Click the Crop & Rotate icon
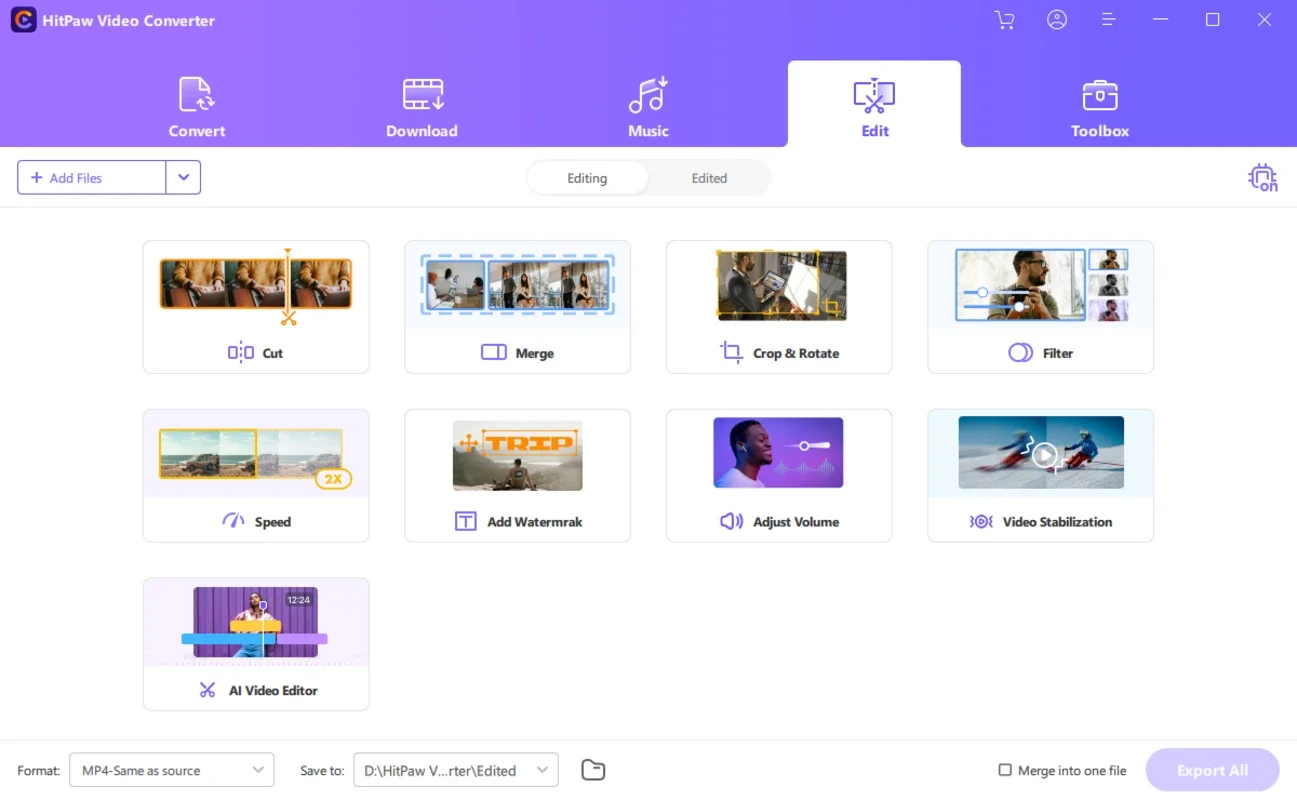The width and height of the screenshot is (1297, 800). 731,352
